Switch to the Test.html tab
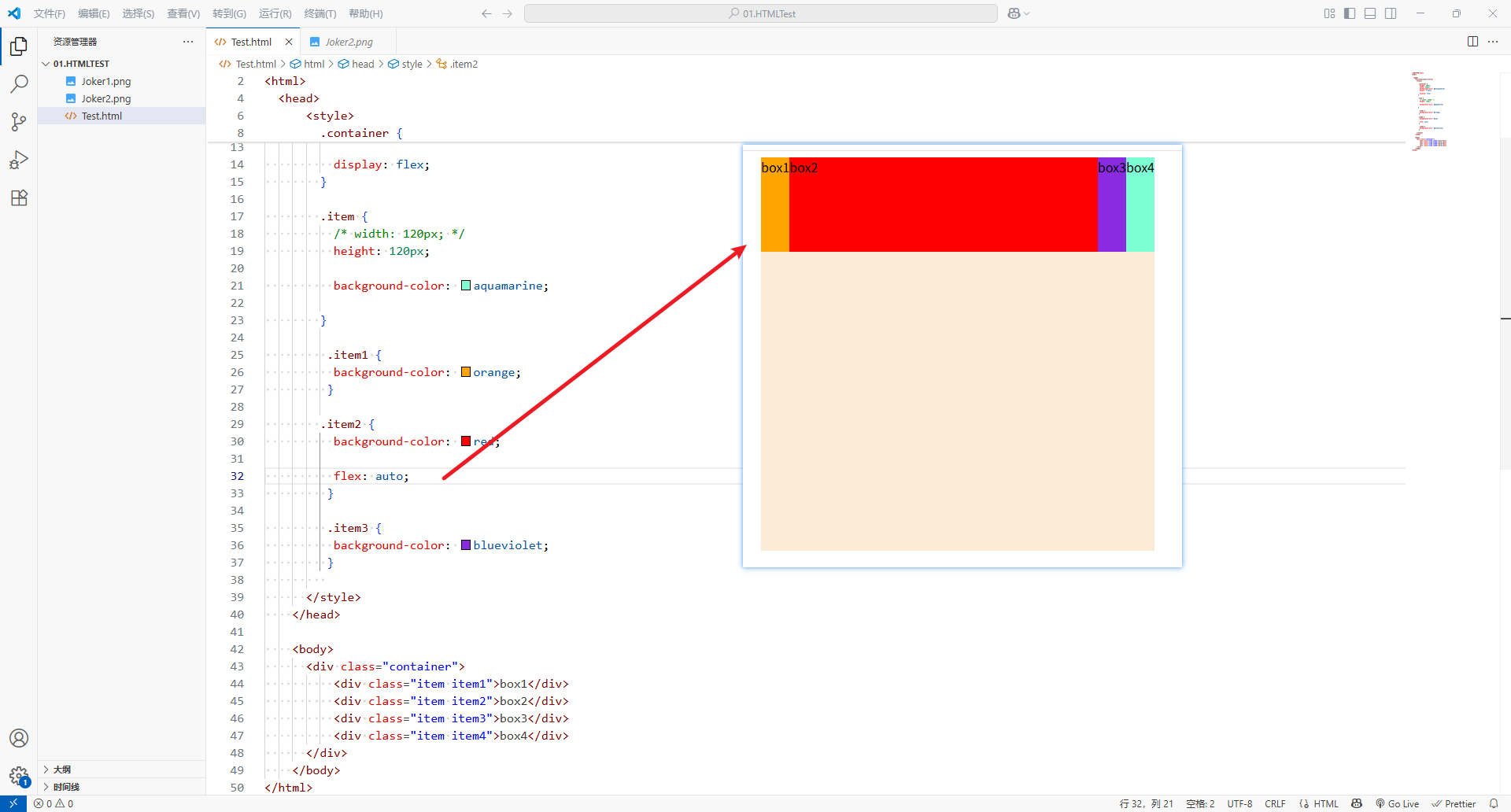The width and height of the screenshot is (1511, 812). pyautogui.click(x=251, y=42)
